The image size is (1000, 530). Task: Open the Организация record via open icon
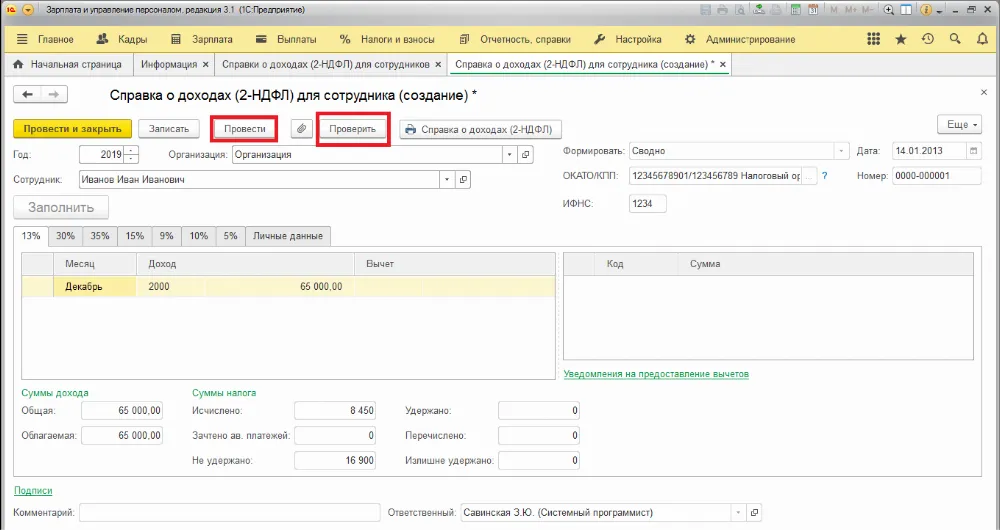coord(526,154)
